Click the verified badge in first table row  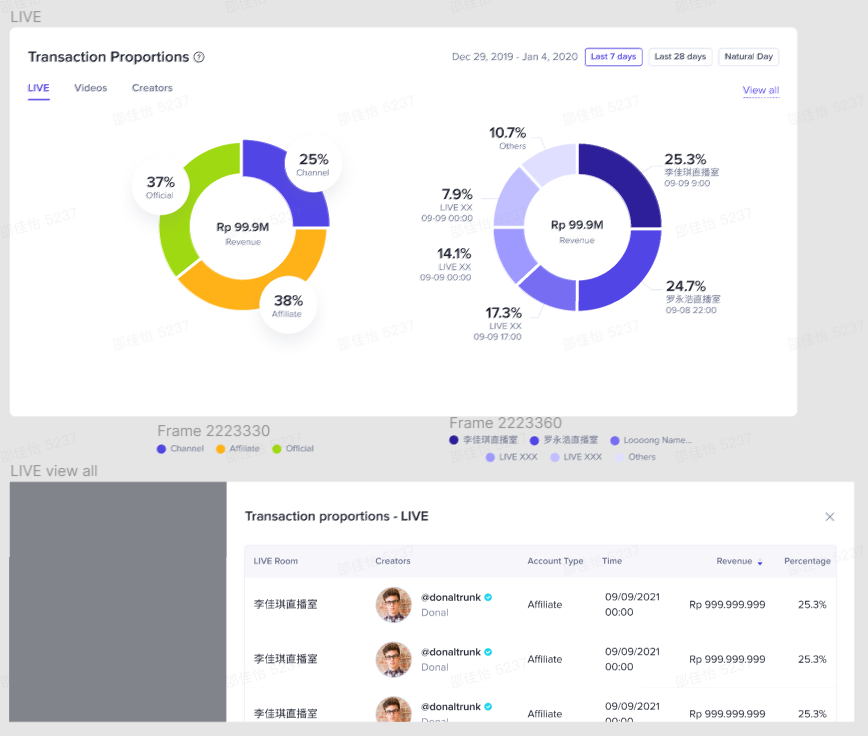[x=488, y=597]
